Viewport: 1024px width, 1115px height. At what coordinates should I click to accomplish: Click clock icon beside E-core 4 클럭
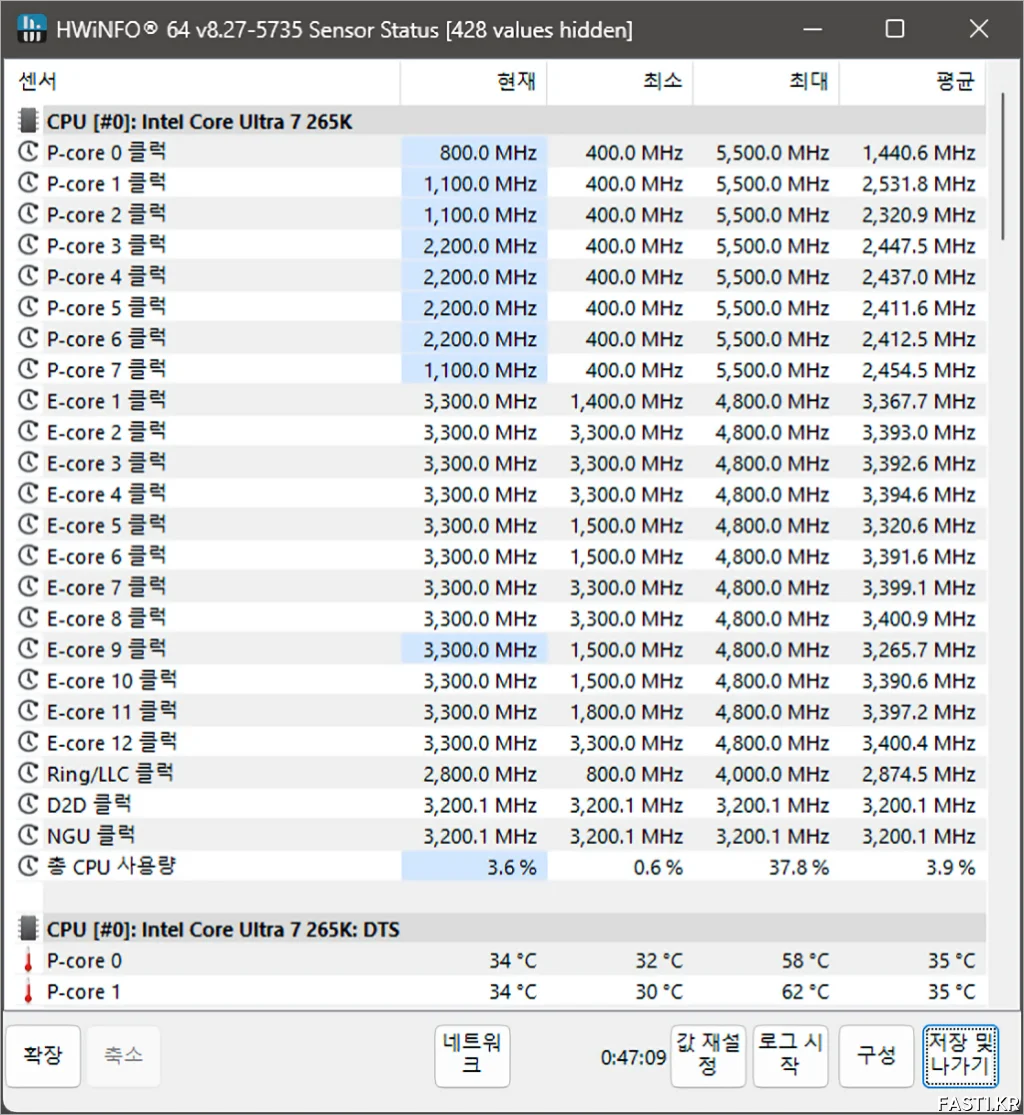click(x=28, y=494)
